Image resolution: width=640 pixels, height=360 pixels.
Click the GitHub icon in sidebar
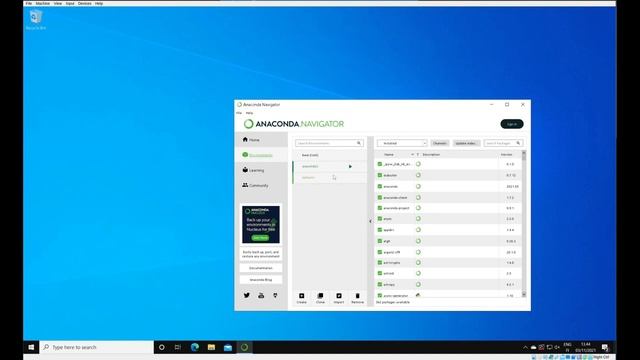click(x=276, y=295)
